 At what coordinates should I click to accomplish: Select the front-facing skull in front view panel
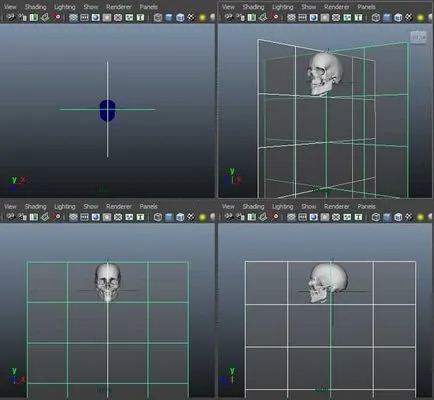point(108,283)
